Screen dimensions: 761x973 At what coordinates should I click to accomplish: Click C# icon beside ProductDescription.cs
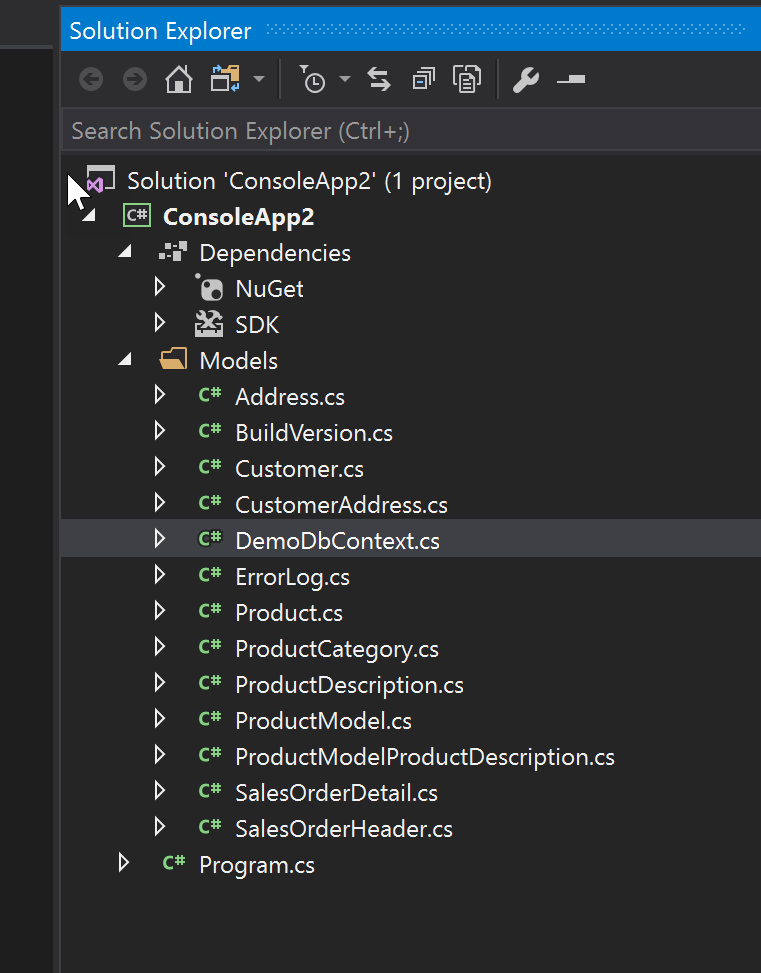tap(210, 683)
